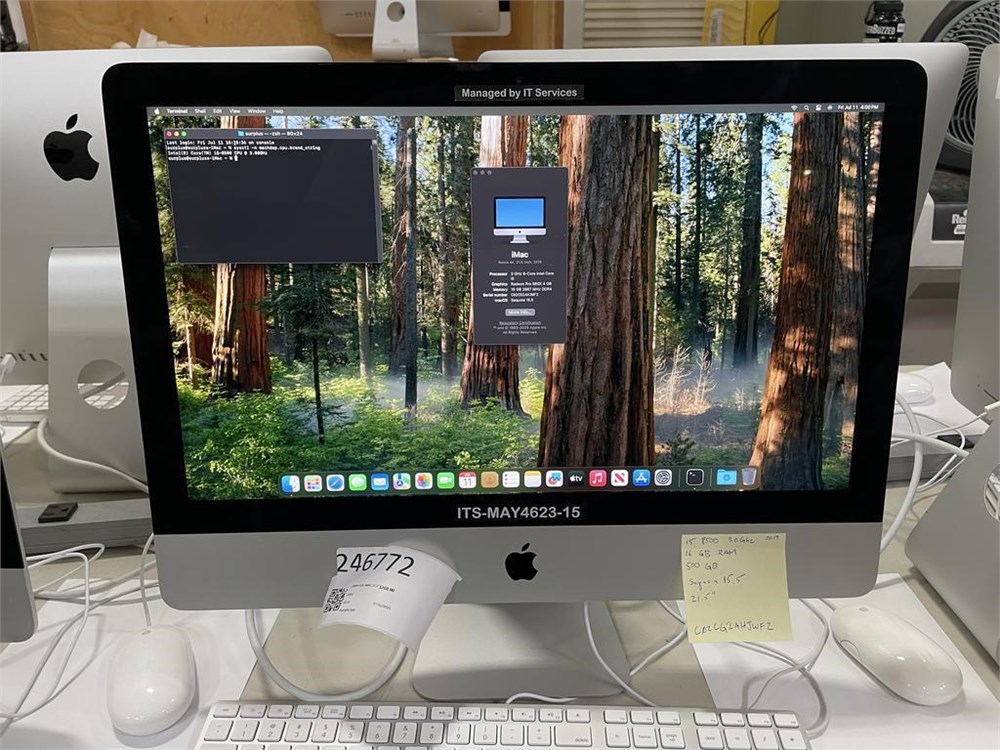
Task: Open Spotlight search in menu bar
Action: click(806, 107)
